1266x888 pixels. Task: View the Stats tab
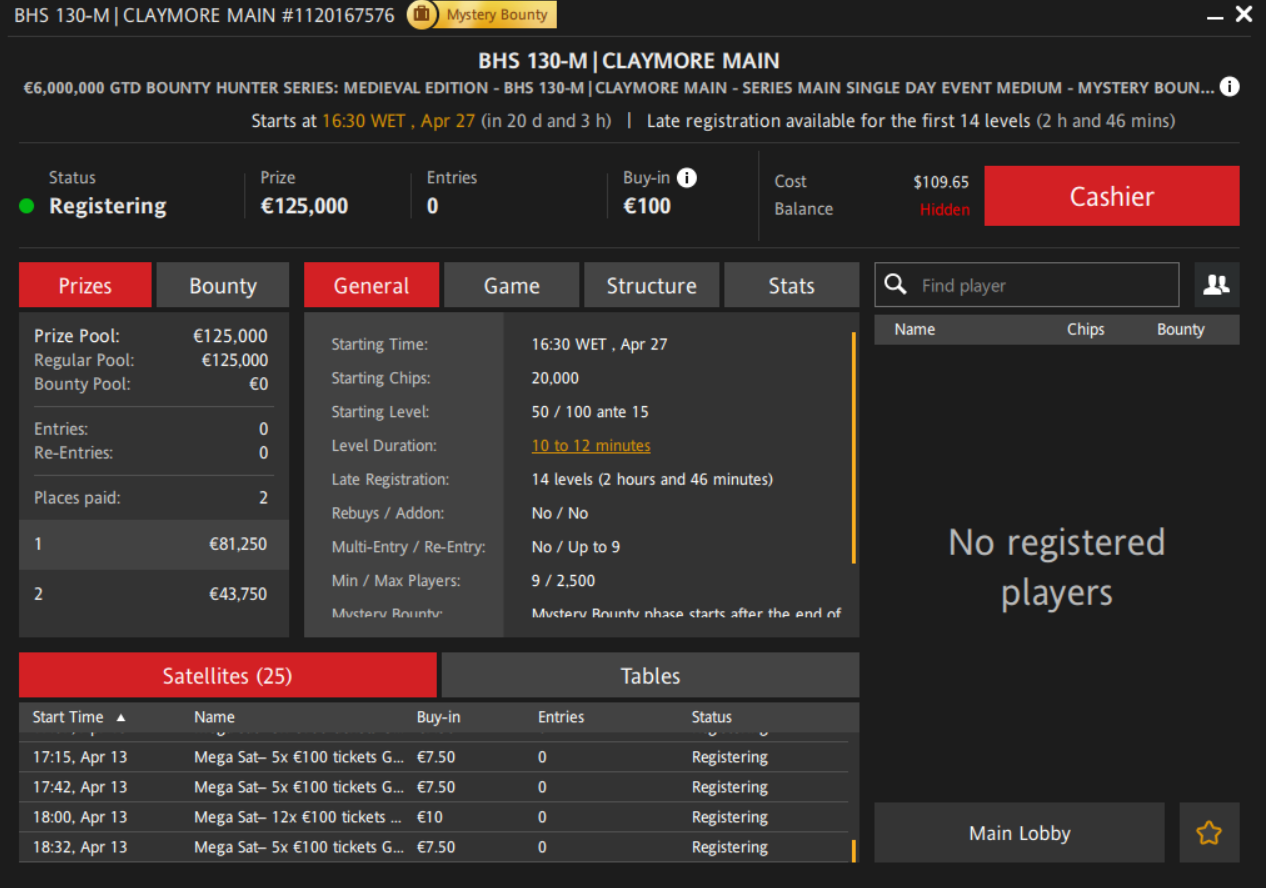click(x=791, y=285)
